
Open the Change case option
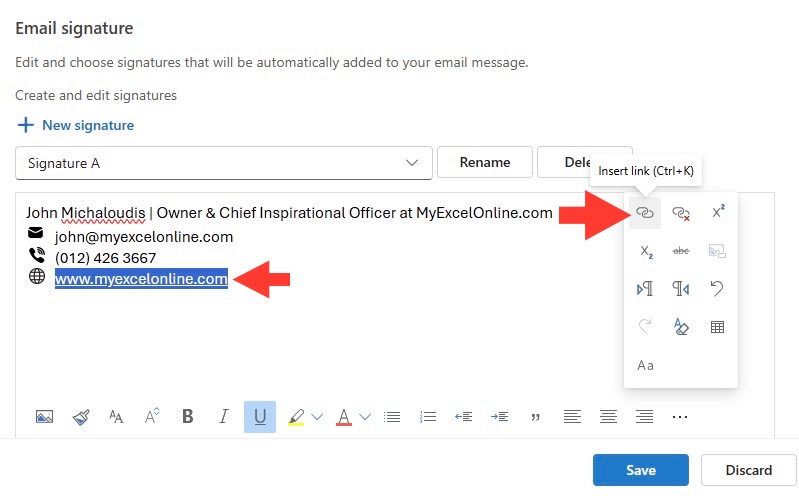[645, 365]
